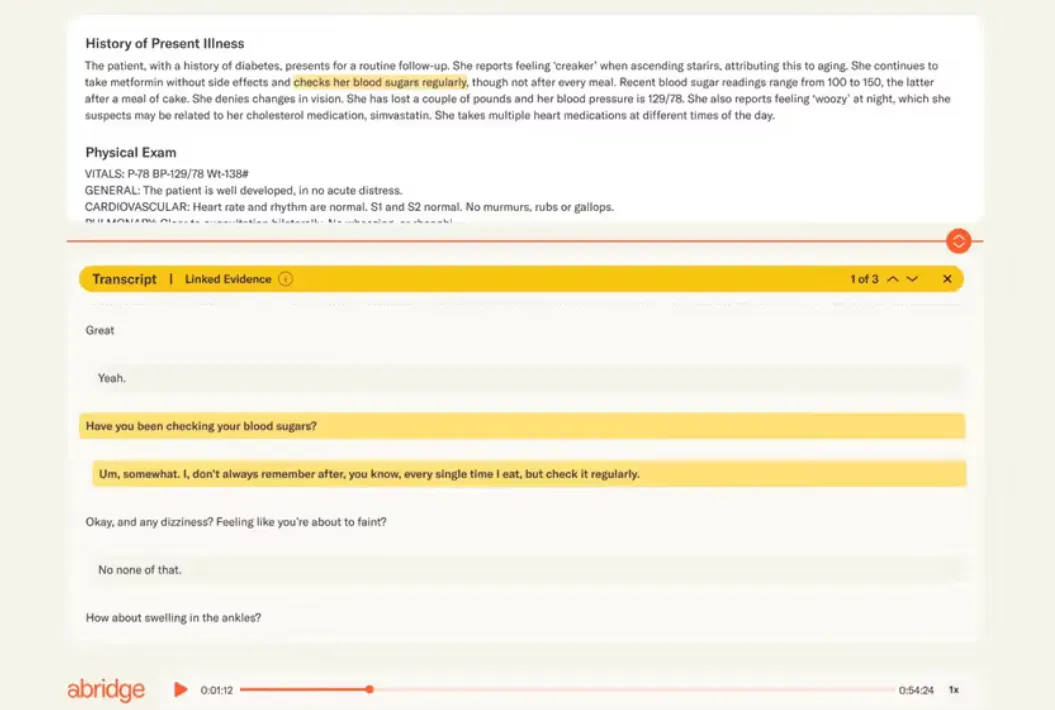This screenshot has width=1055, height=710.
Task: Click the GENERAL exam line
Action: pos(244,190)
